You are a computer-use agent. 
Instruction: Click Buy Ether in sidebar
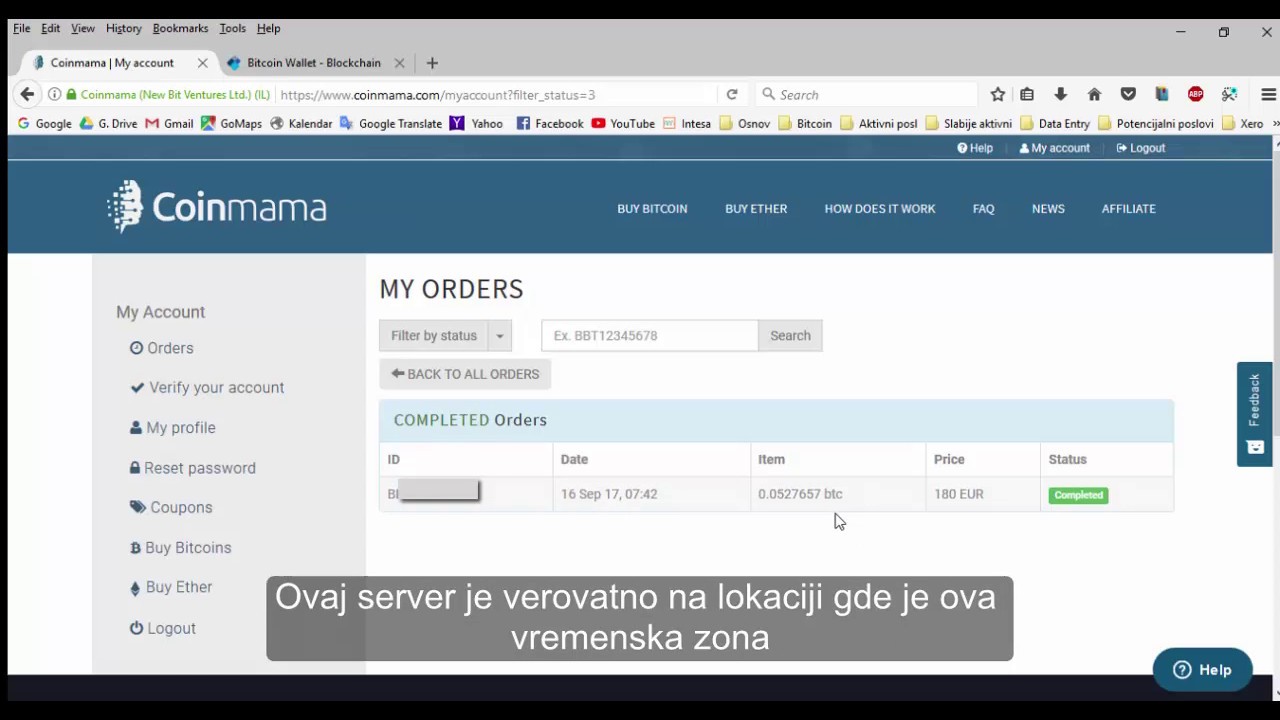click(x=170, y=587)
